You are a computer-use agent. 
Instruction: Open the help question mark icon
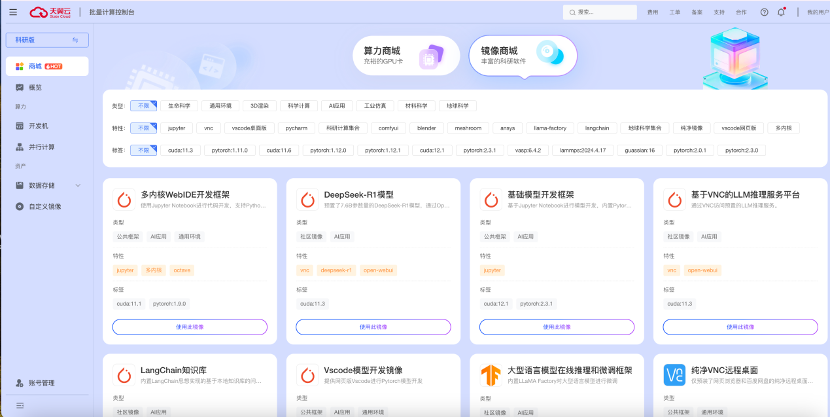pyautogui.click(x=764, y=12)
